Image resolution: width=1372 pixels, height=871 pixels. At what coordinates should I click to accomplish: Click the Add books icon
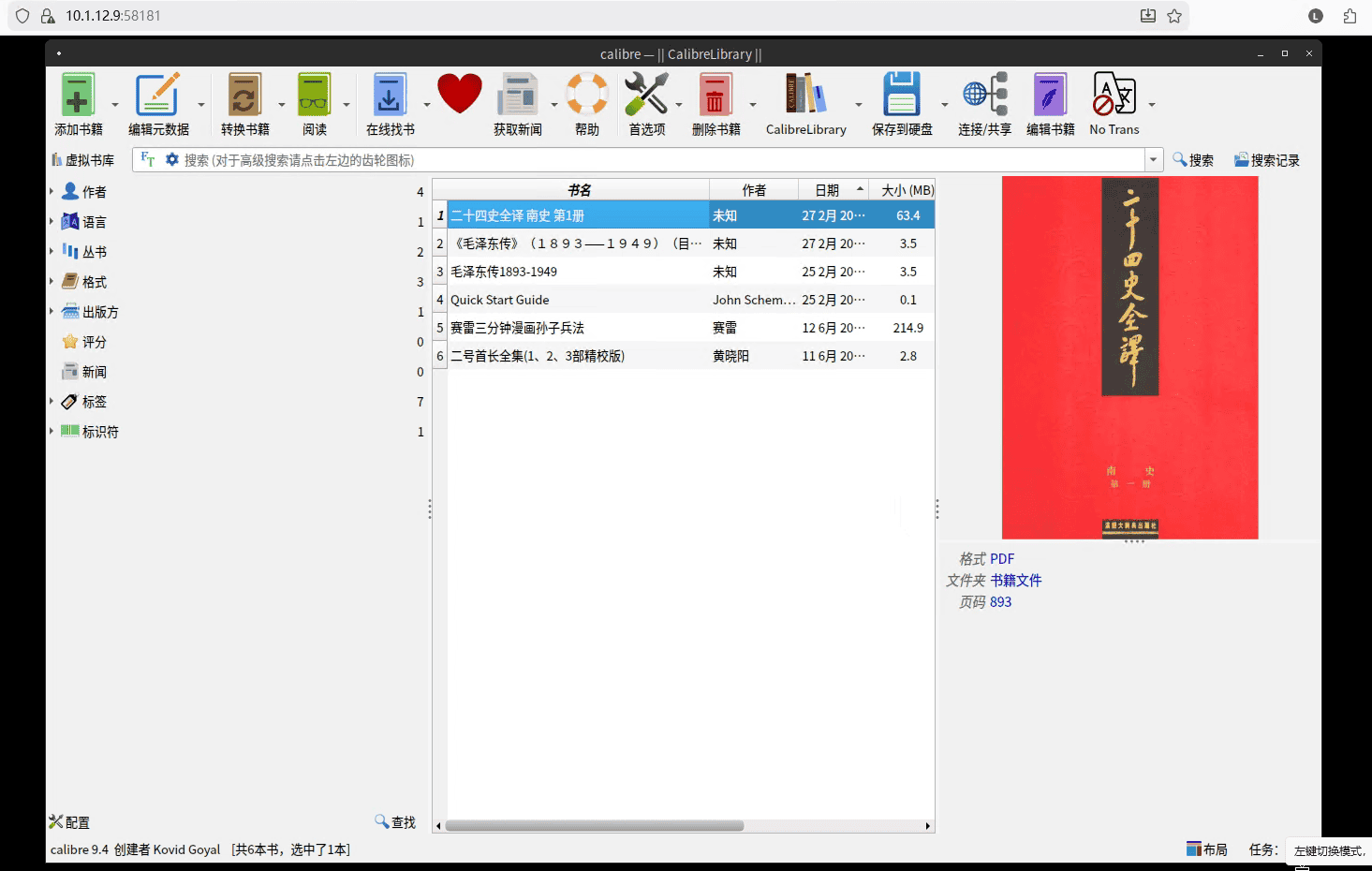tap(79, 96)
